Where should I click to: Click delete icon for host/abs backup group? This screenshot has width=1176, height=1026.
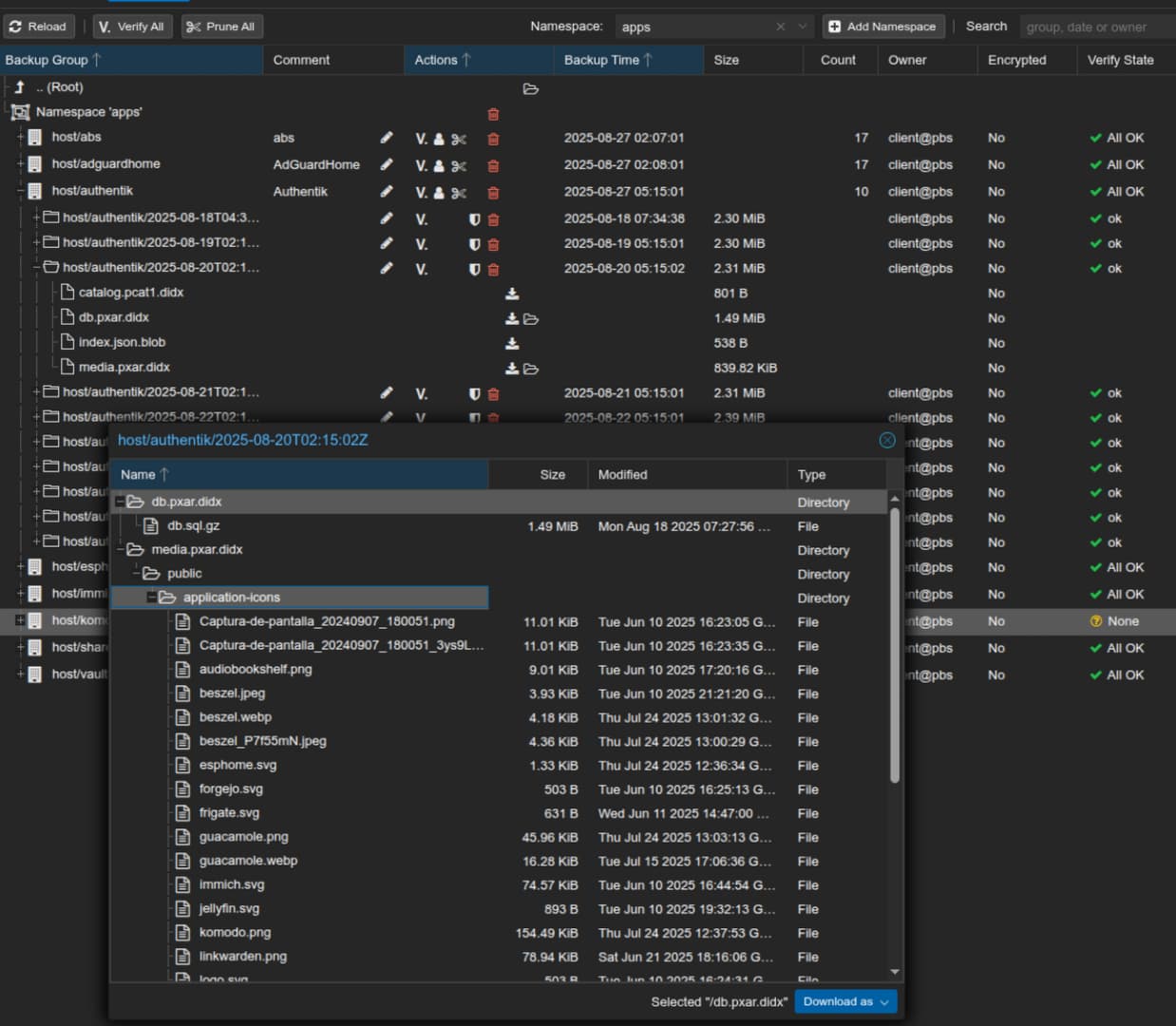493,139
